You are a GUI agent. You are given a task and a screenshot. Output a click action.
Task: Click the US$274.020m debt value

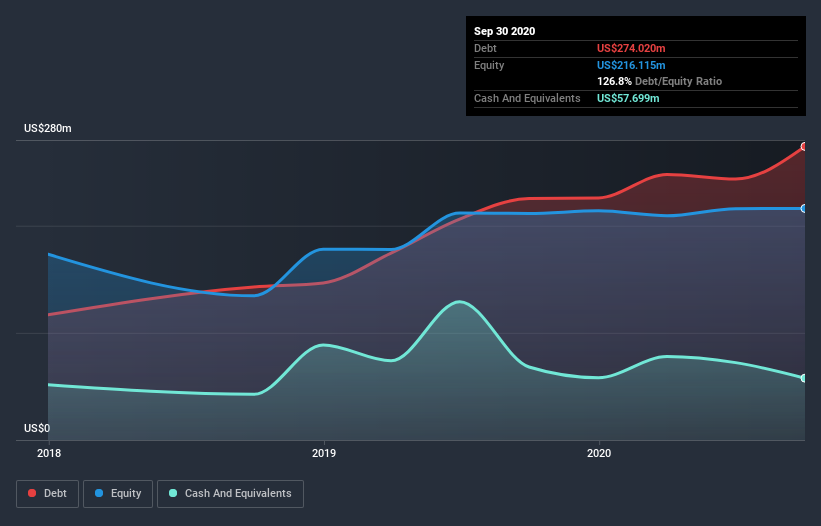point(631,48)
